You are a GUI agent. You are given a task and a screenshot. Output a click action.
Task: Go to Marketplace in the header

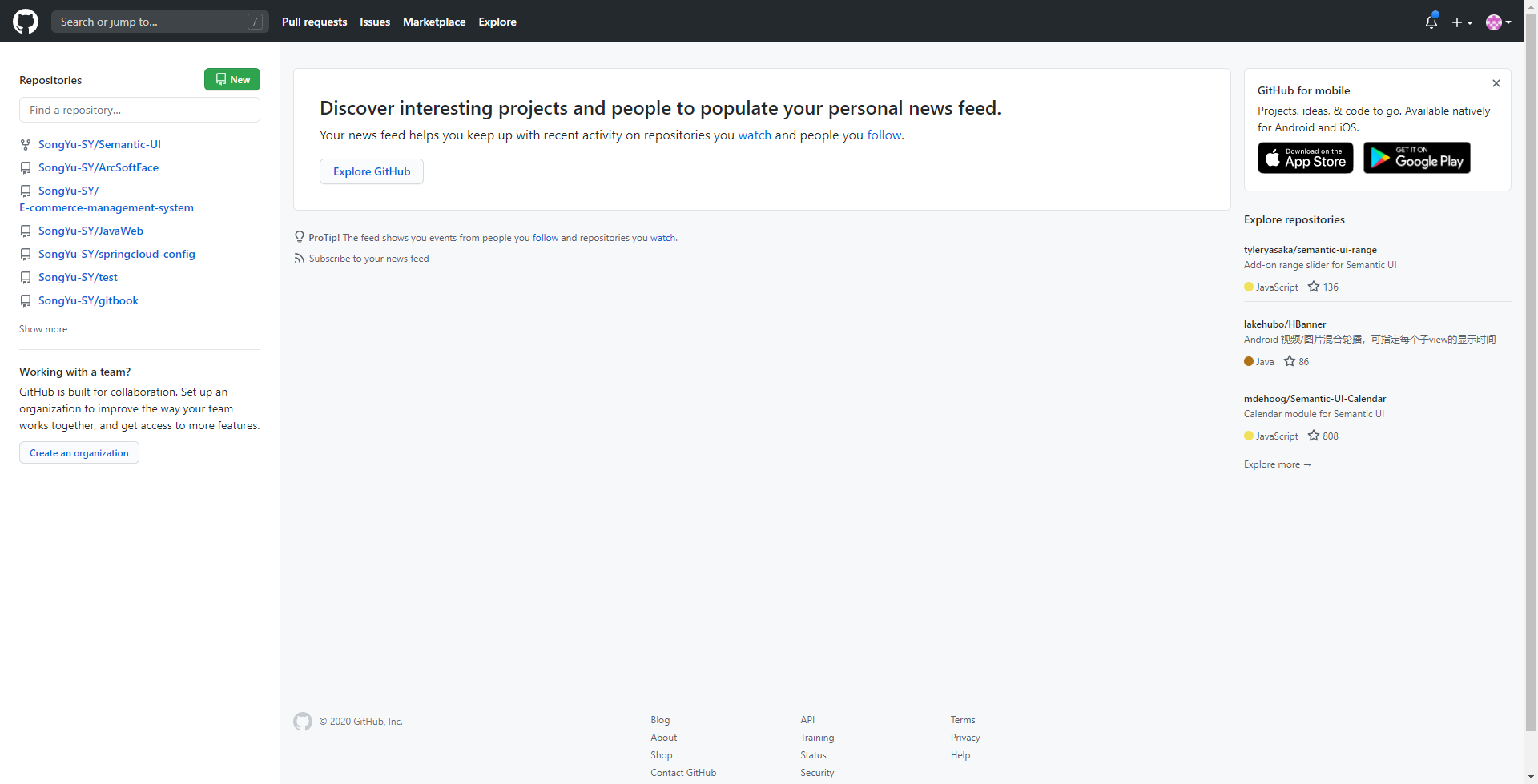coord(434,22)
